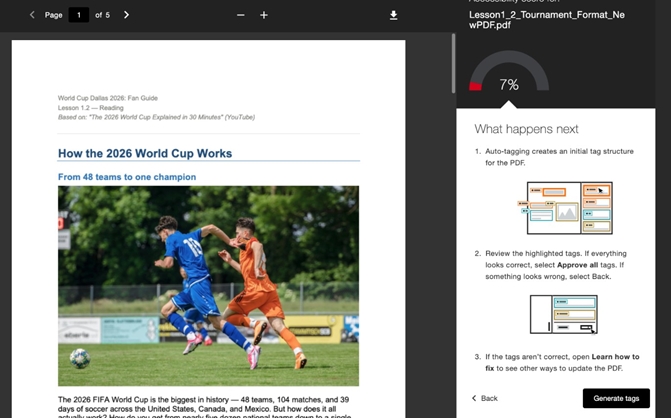The height and width of the screenshot is (418, 671).
Task: Click the Generate tags button
Action: [616, 398]
